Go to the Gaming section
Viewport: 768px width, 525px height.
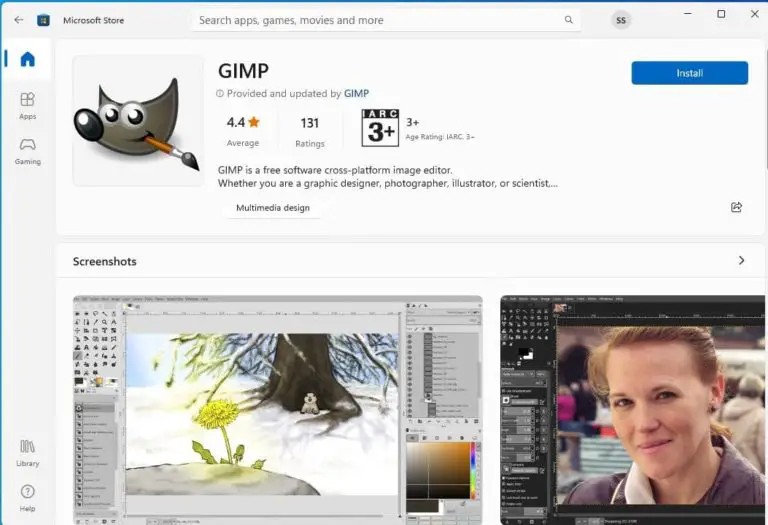coord(27,150)
